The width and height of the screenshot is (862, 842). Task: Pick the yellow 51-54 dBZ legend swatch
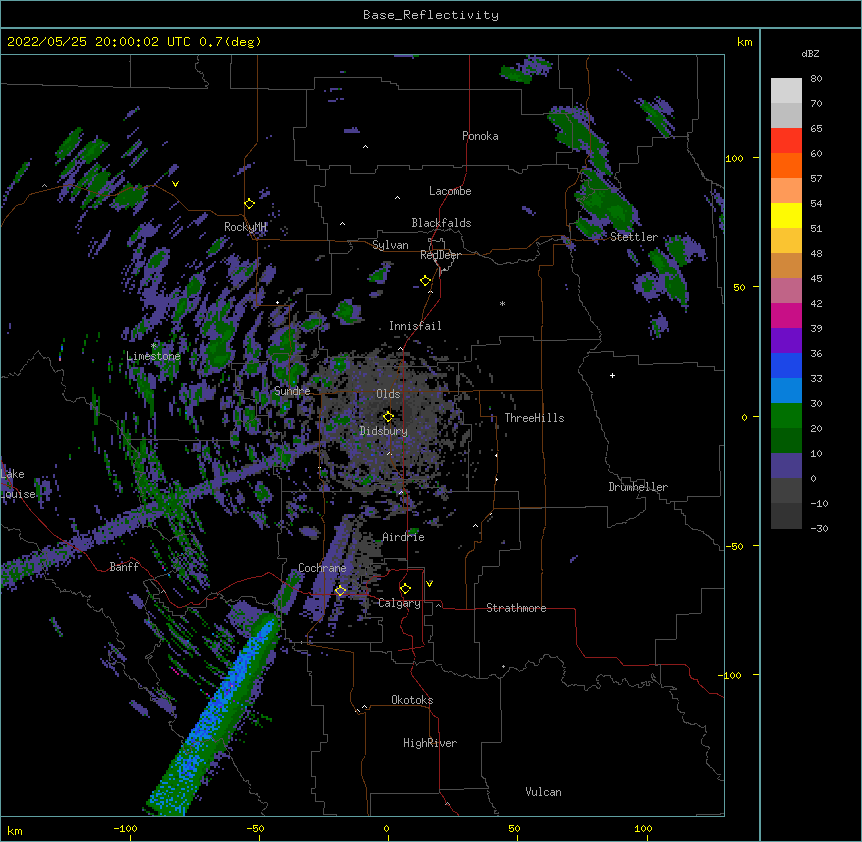click(x=786, y=215)
